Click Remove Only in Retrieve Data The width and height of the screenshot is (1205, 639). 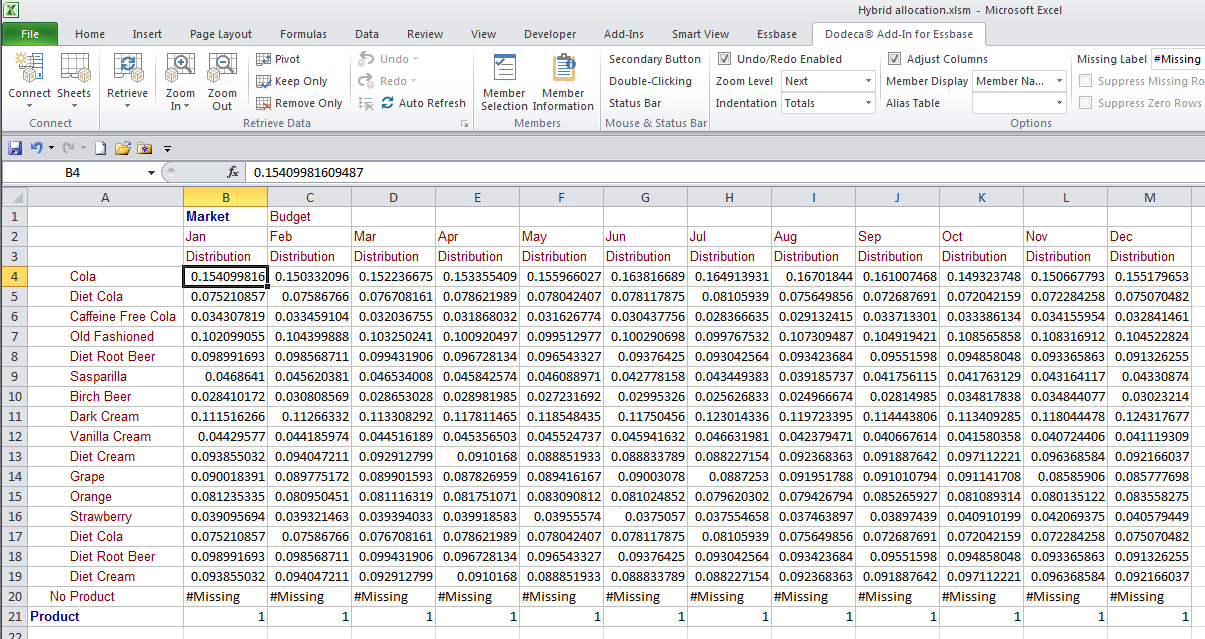point(300,103)
